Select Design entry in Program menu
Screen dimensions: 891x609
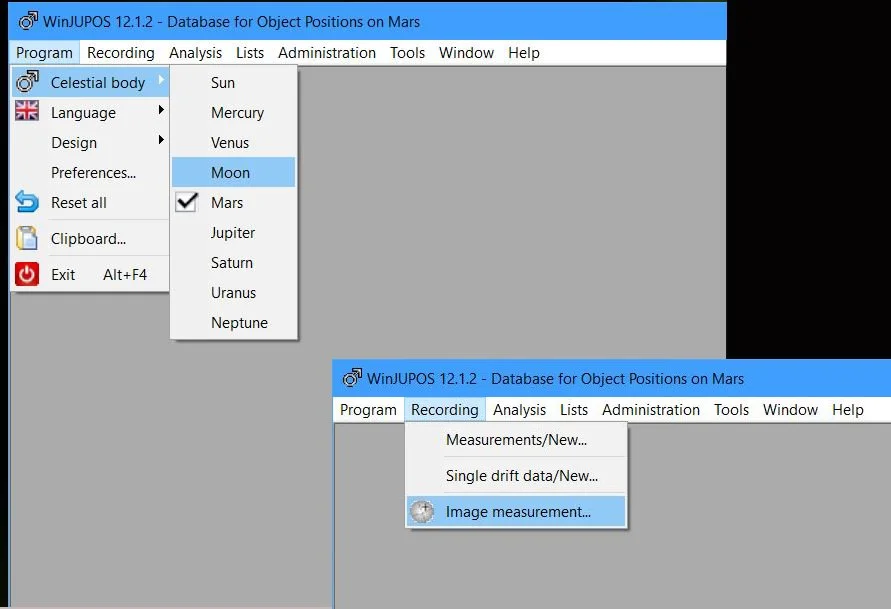click(x=90, y=143)
